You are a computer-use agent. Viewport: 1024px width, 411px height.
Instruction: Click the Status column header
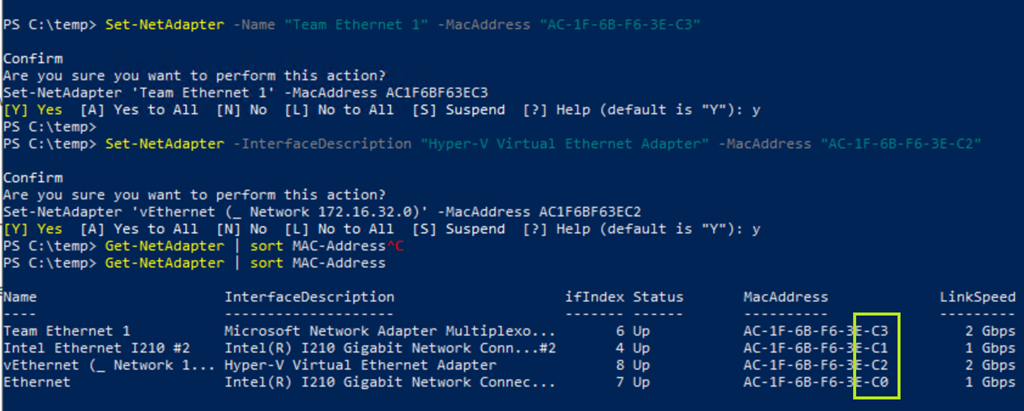pyautogui.click(x=658, y=297)
